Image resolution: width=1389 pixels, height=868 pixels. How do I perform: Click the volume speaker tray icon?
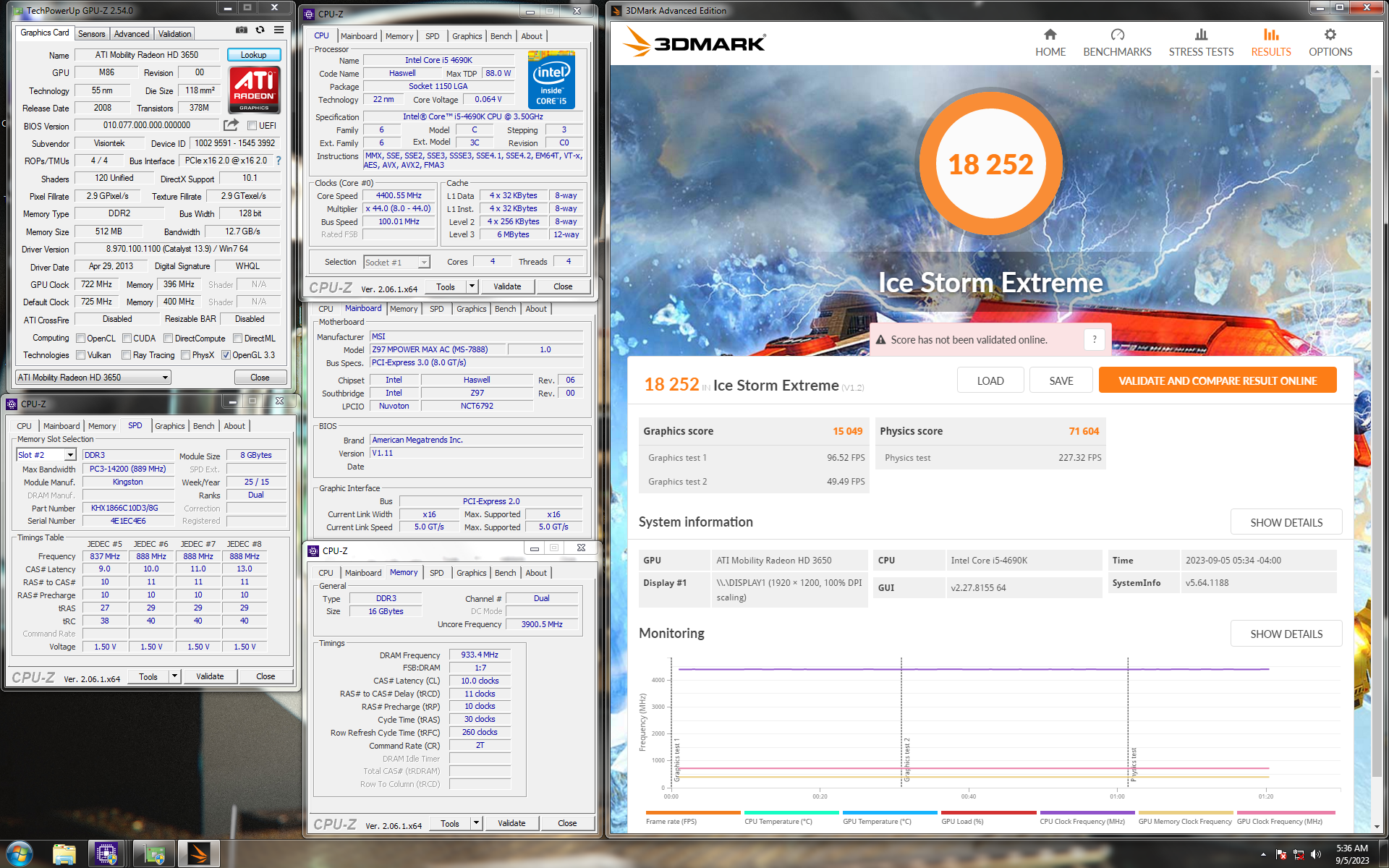1316,854
